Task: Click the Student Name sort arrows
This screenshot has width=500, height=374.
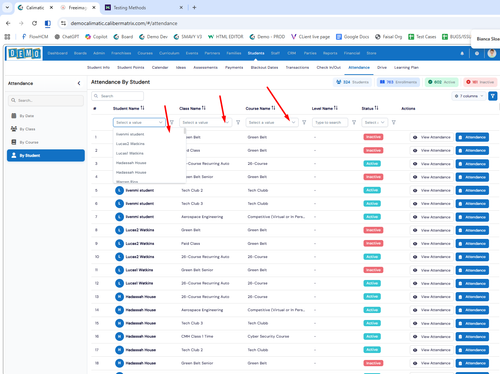Action: click(143, 108)
